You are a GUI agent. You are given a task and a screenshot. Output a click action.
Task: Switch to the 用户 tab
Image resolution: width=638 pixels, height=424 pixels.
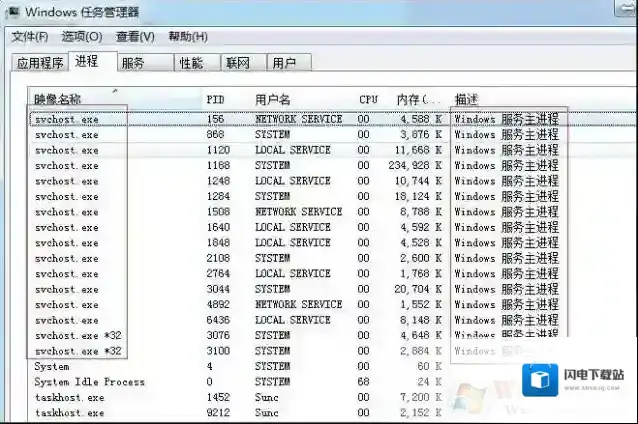tap(285, 63)
